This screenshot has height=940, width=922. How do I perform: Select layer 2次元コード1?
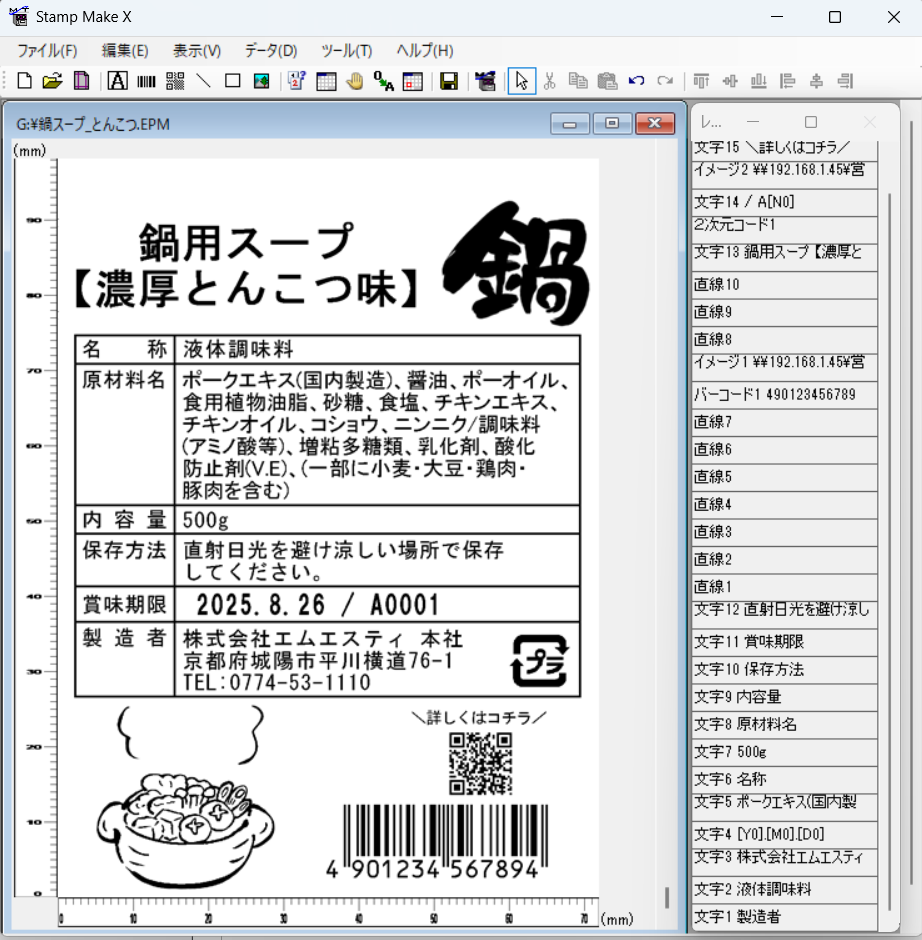[784, 229]
